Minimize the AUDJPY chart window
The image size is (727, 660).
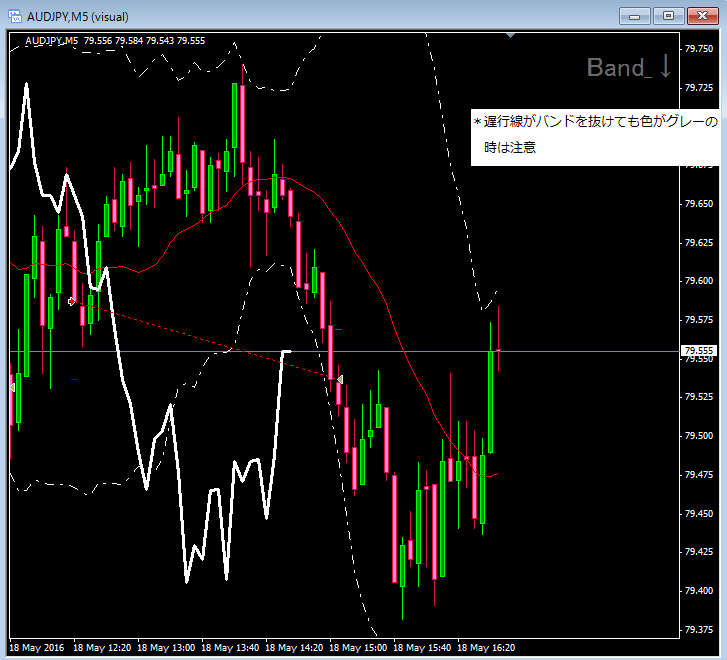coord(635,15)
